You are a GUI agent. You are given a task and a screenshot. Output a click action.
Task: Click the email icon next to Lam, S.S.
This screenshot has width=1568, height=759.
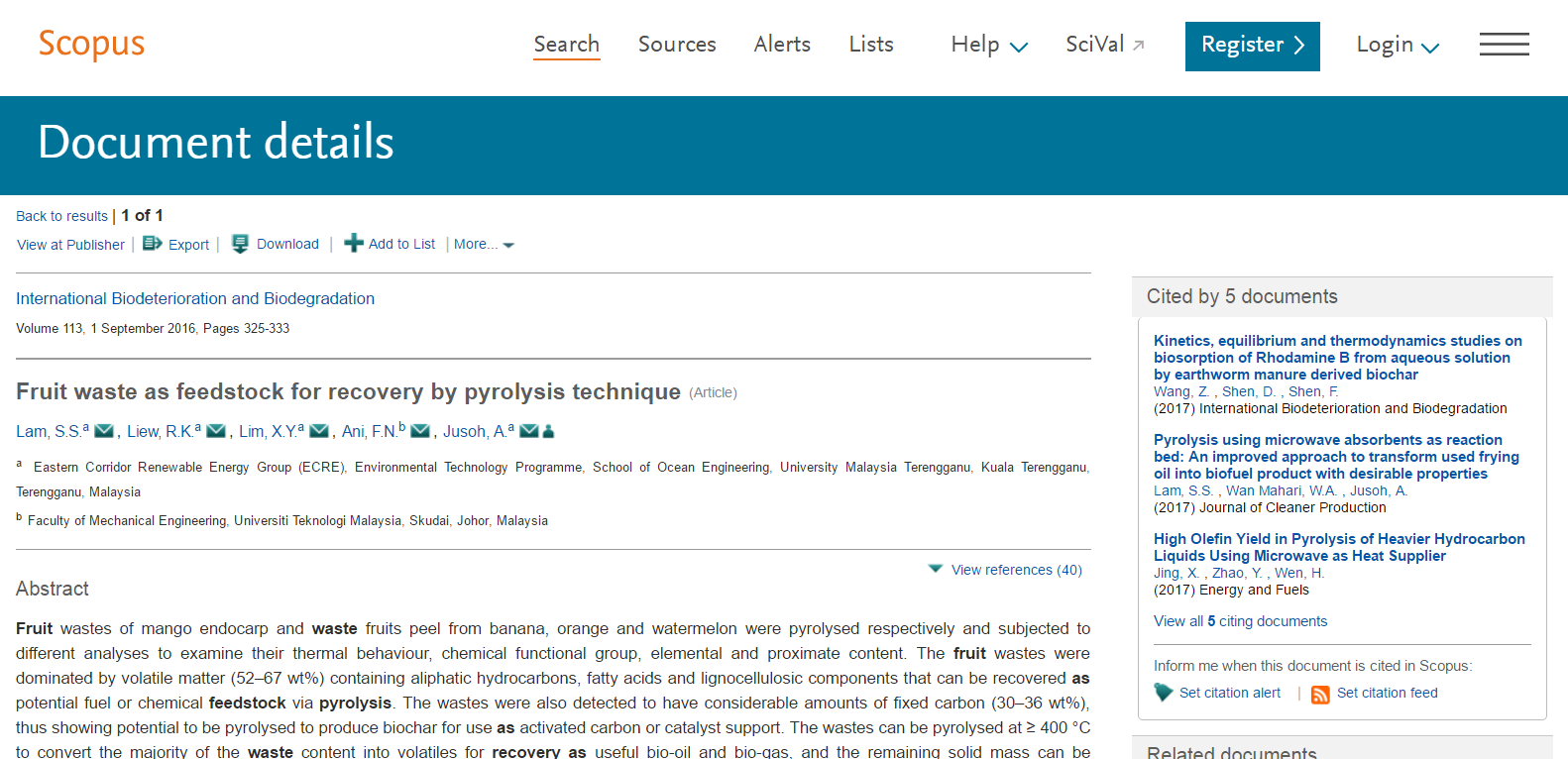tap(103, 431)
